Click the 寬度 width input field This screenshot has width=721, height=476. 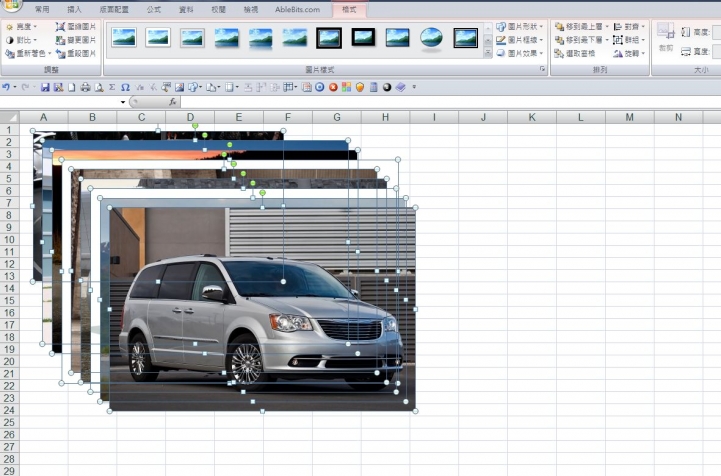pos(716,52)
